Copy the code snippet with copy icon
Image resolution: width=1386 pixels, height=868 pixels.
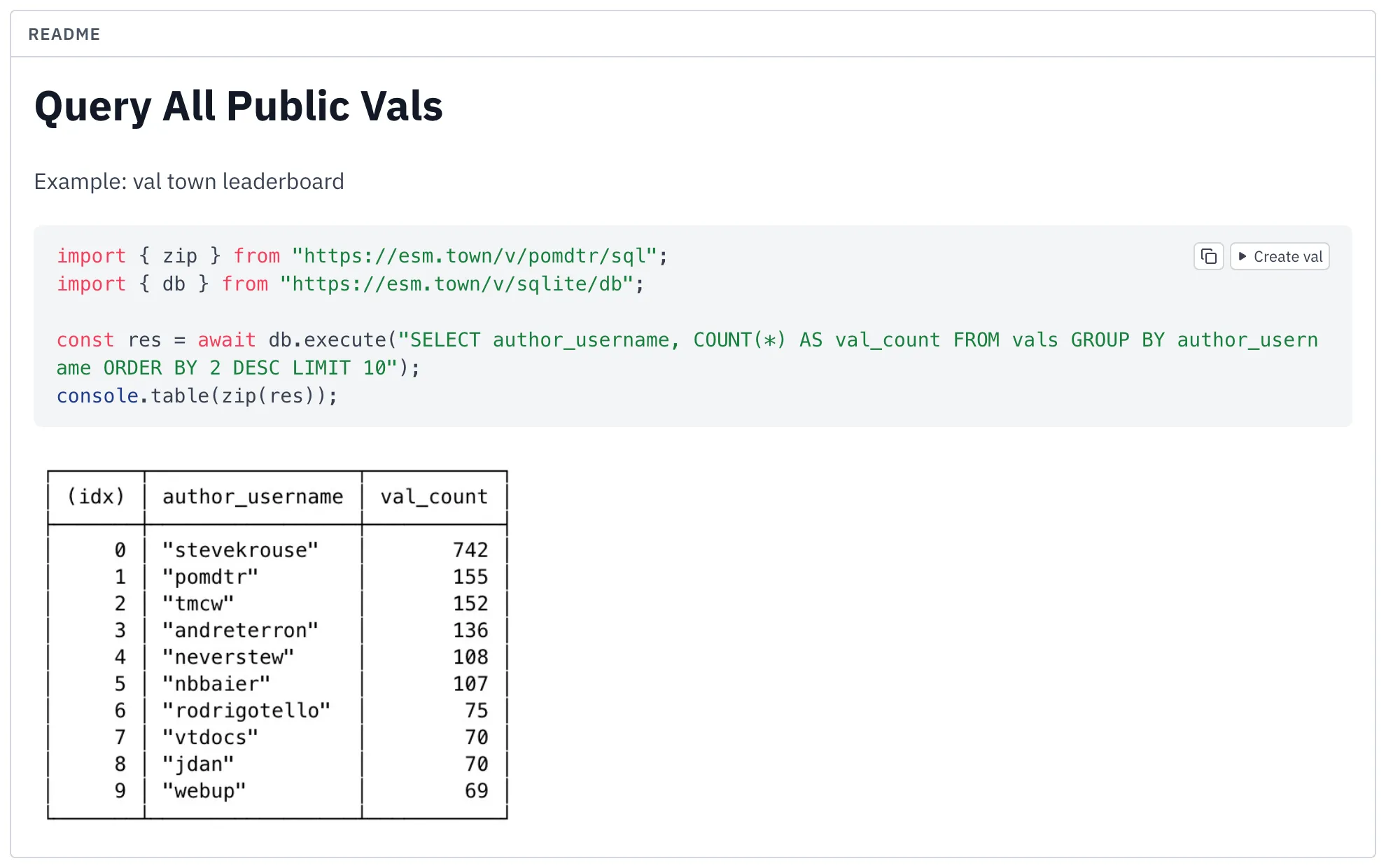(x=1208, y=257)
